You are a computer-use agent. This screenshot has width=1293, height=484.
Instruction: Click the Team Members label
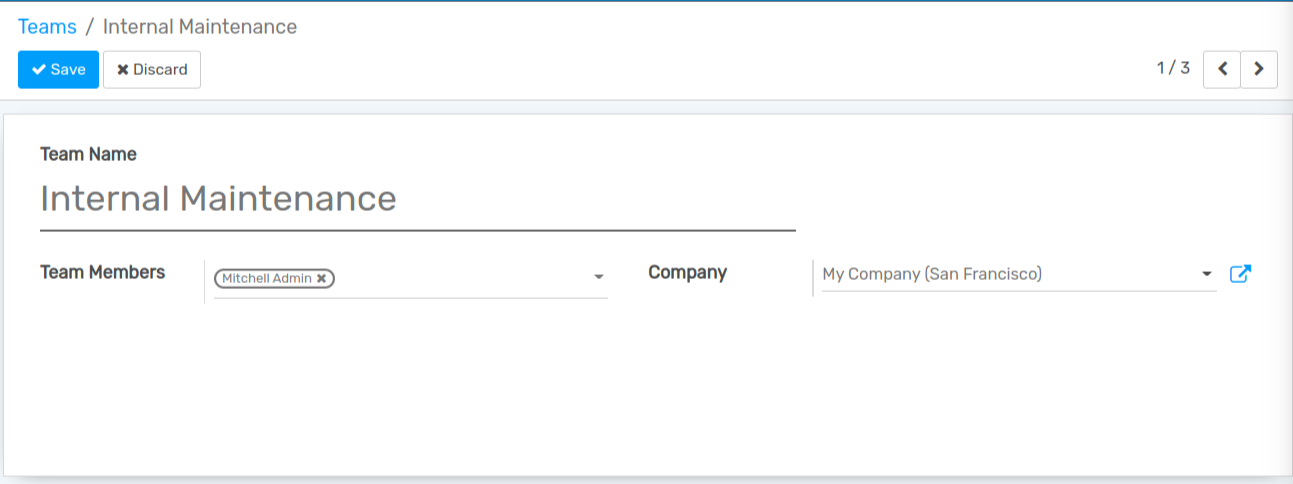102,272
